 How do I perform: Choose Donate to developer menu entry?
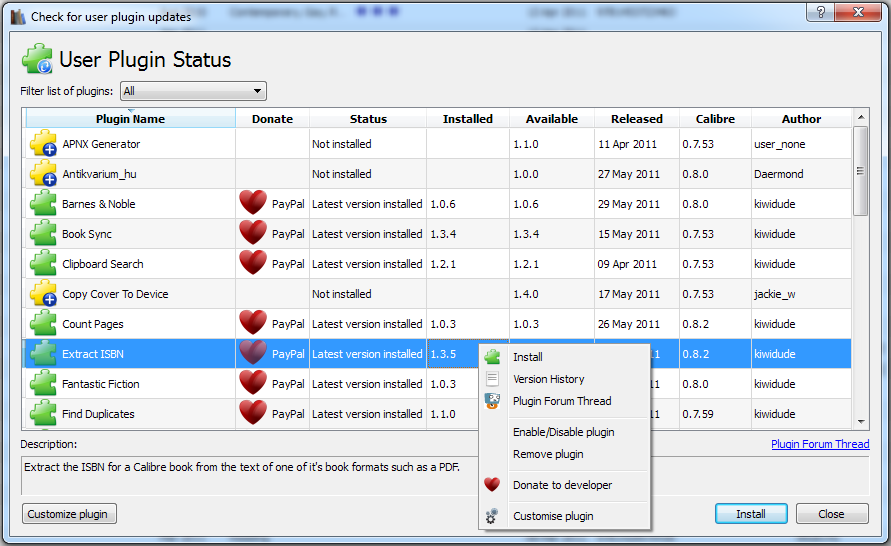563,485
